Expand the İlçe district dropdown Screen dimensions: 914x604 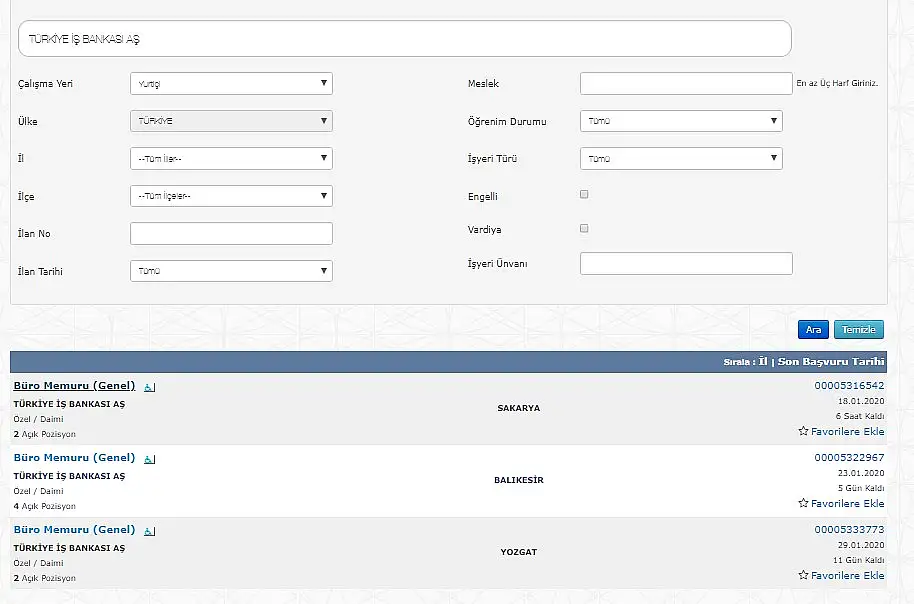tap(231, 196)
